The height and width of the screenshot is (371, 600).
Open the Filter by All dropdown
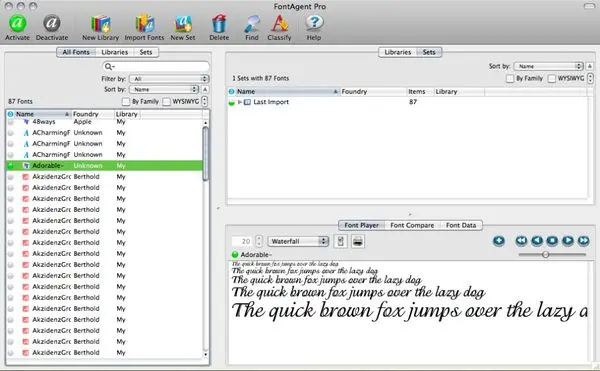[169, 79]
